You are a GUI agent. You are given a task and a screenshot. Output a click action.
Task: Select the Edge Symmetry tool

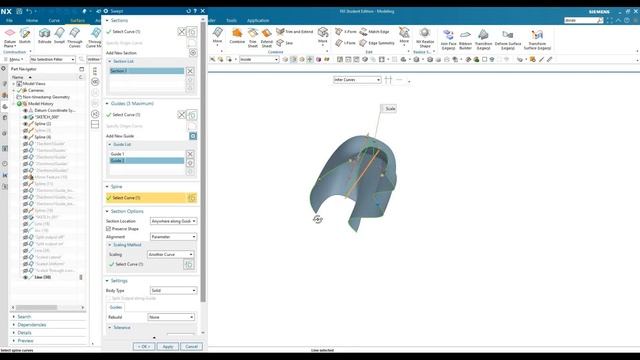click(x=377, y=42)
